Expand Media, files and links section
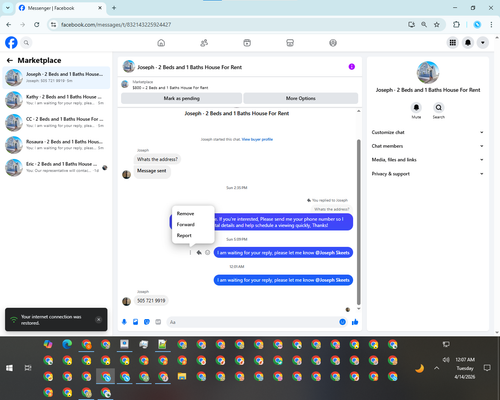 pos(428,160)
